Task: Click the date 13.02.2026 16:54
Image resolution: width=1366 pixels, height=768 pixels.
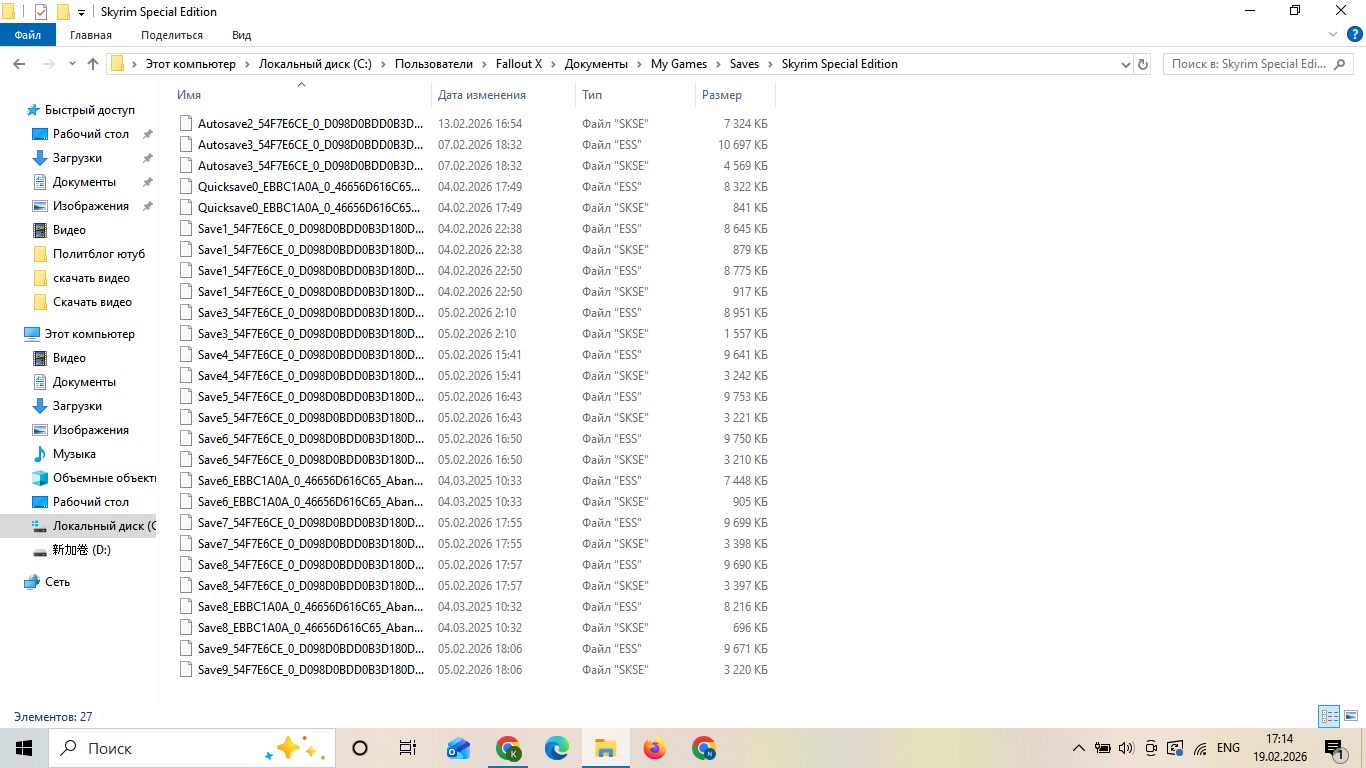Action: (x=480, y=124)
